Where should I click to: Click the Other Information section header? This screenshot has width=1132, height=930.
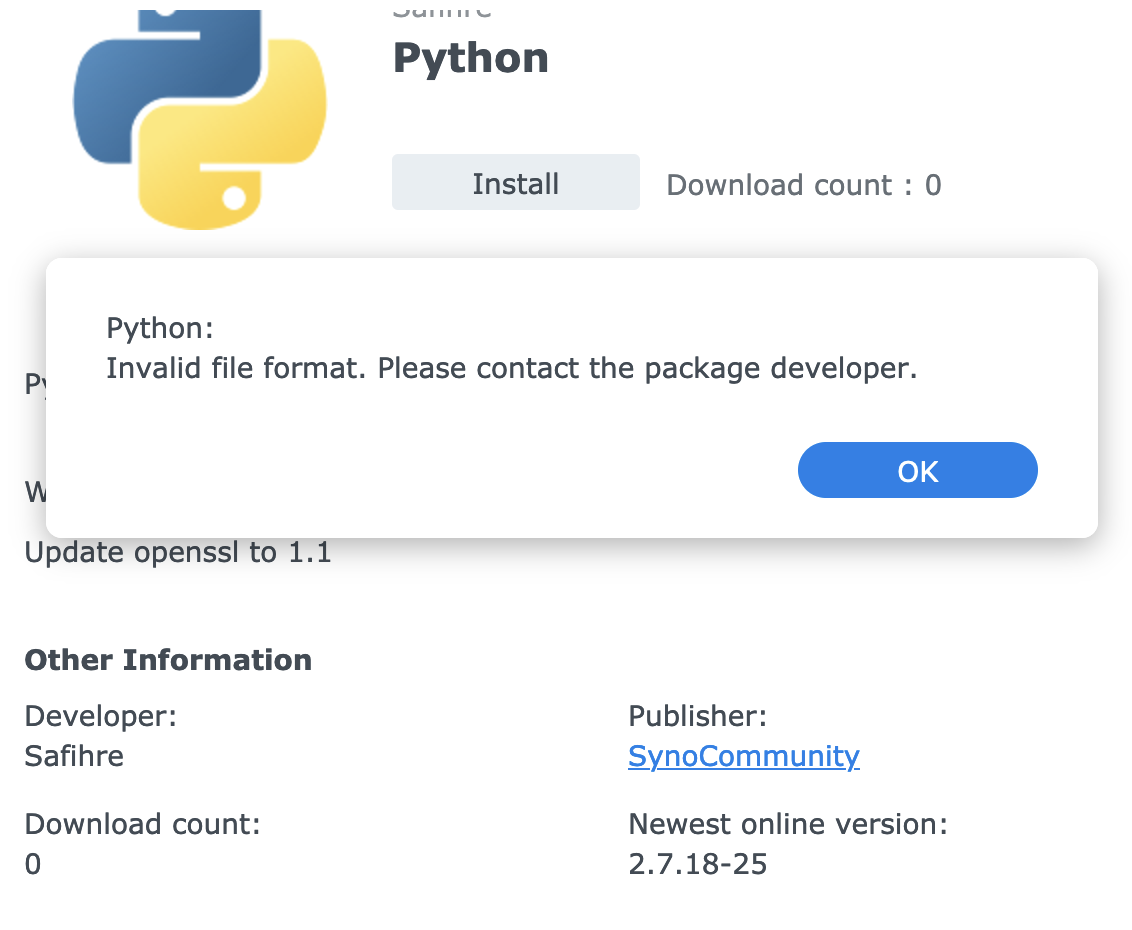(168, 660)
